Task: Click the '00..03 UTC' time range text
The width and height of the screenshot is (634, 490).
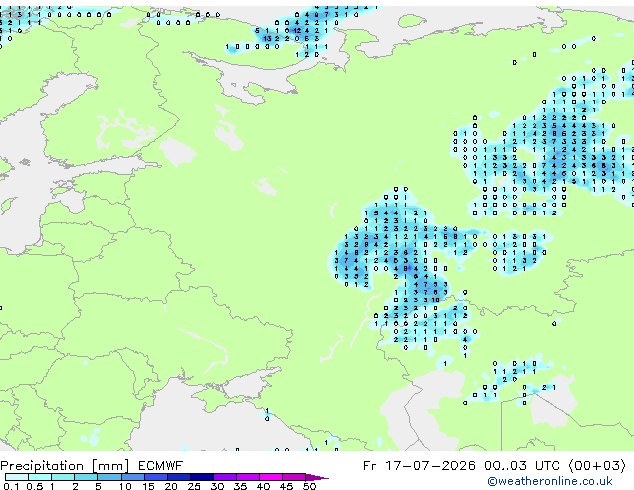Action: coord(522,466)
